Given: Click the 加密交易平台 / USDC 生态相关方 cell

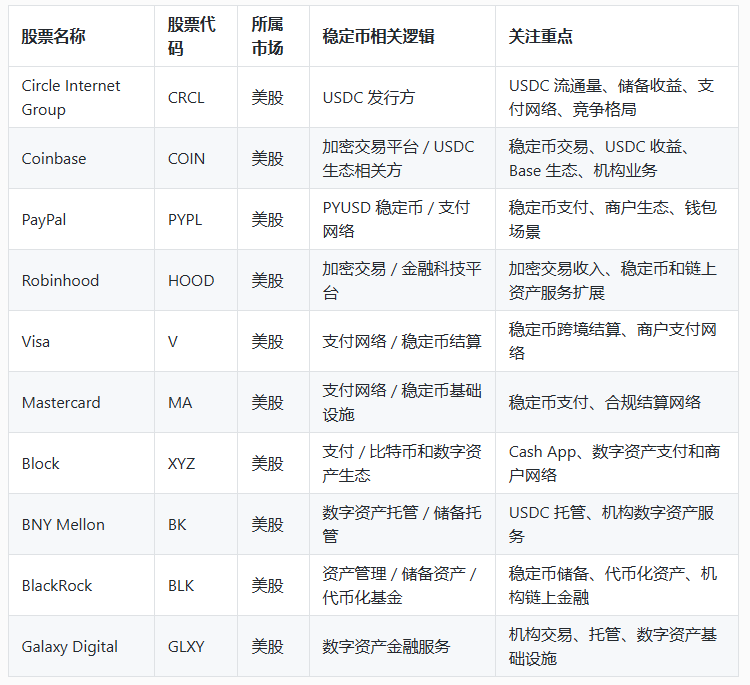Looking at the screenshot, I should [x=402, y=158].
